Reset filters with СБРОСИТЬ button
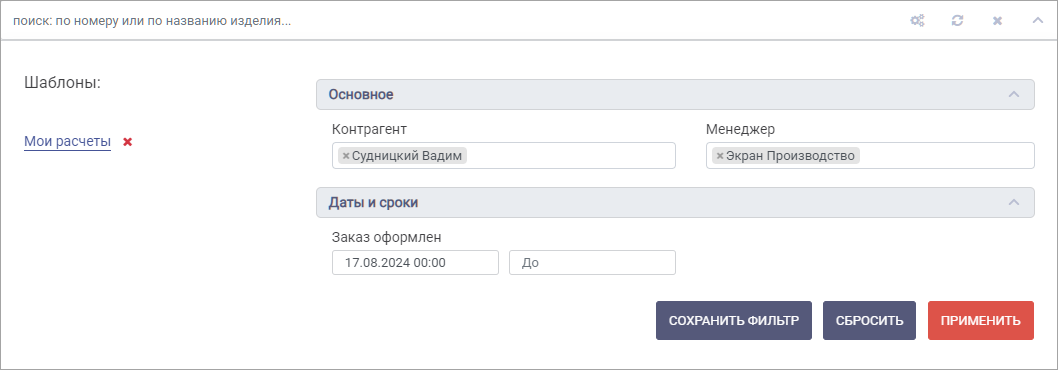Image resolution: width=1058 pixels, height=370 pixels. click(869, 321)
